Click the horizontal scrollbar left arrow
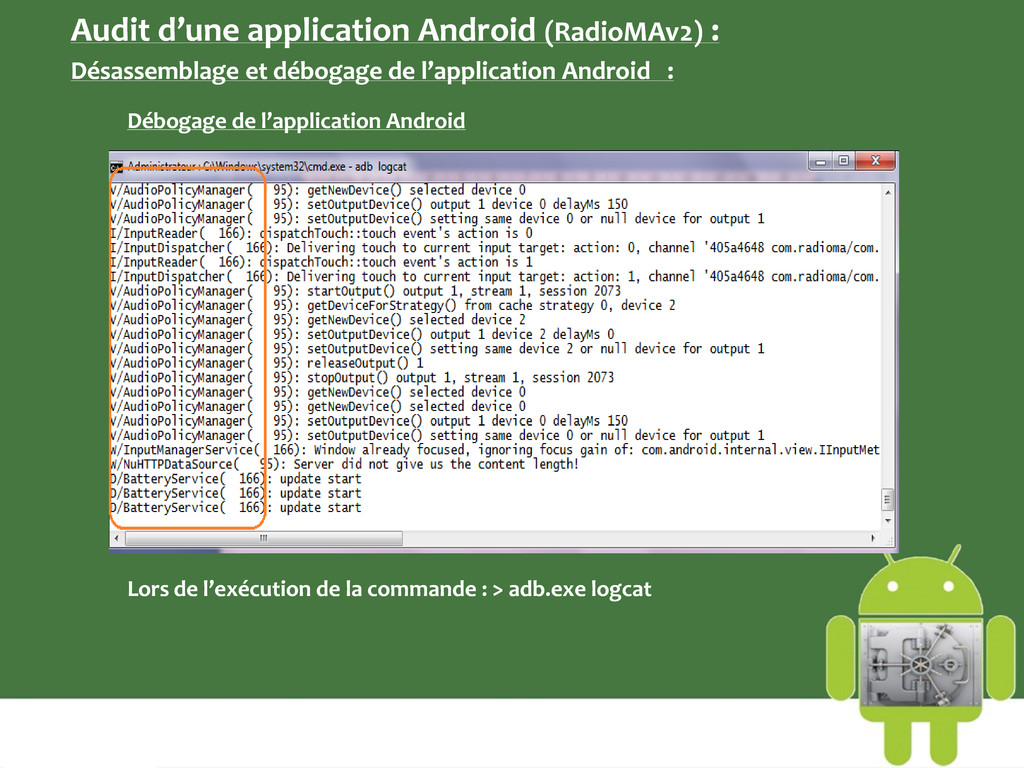Image resolution: width=1024 pixels, height=768 pixels. coord(117,538)
